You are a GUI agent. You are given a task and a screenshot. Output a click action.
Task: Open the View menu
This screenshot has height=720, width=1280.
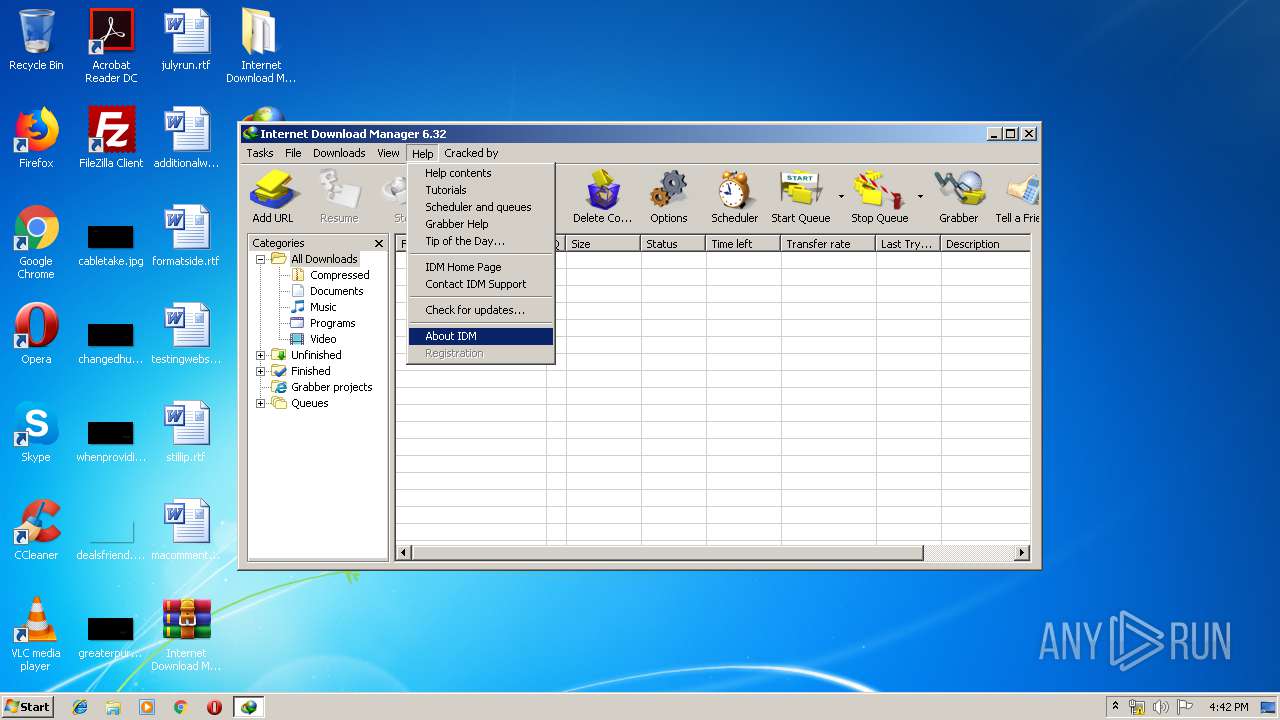[x=388, y=153]
